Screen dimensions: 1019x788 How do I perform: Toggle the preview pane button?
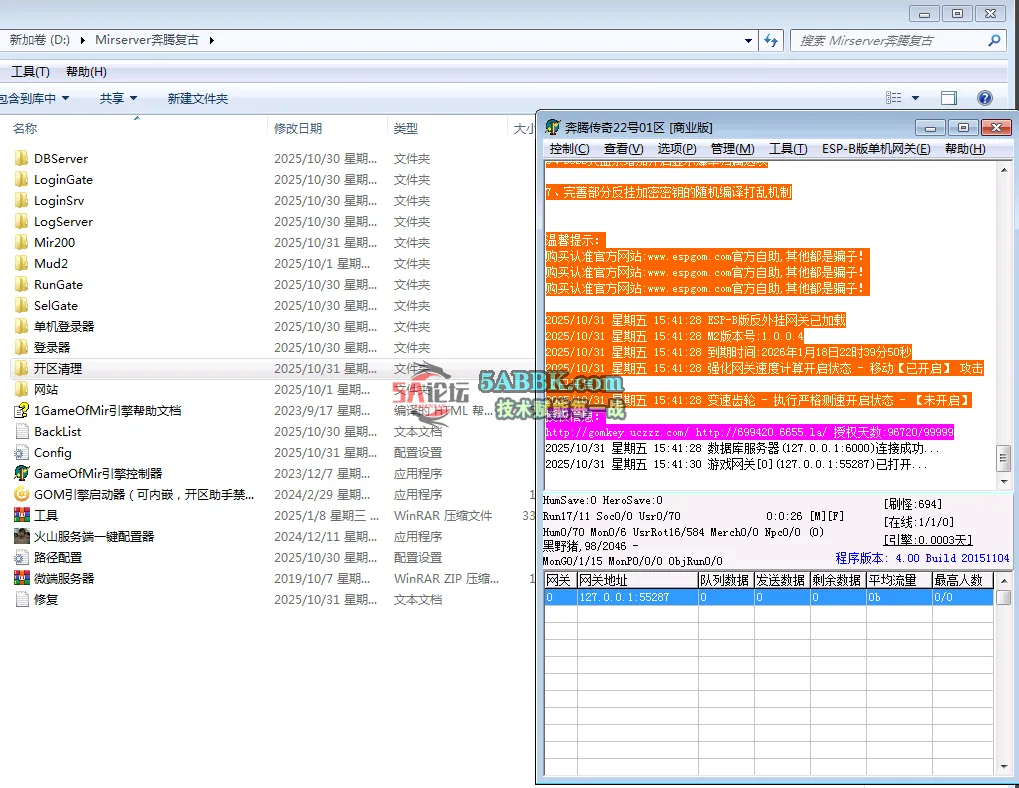click(949, 98)
